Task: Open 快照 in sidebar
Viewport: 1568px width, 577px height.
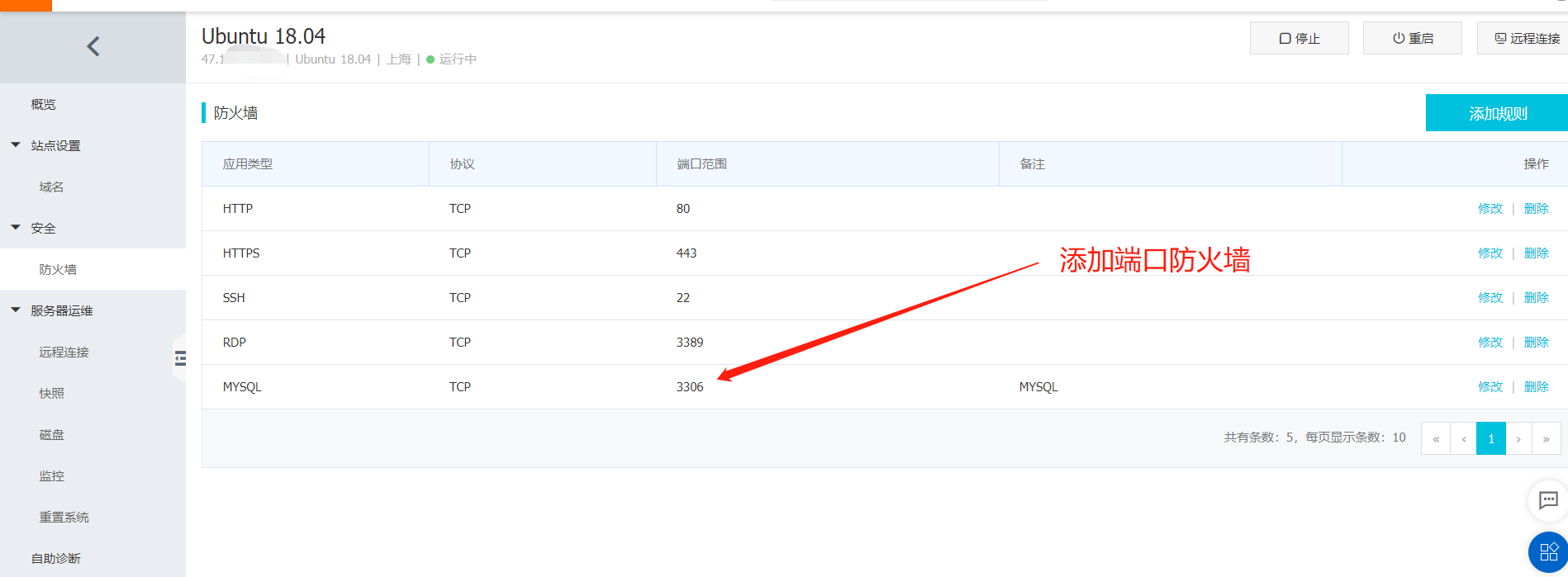Action: tap(51, 393)
